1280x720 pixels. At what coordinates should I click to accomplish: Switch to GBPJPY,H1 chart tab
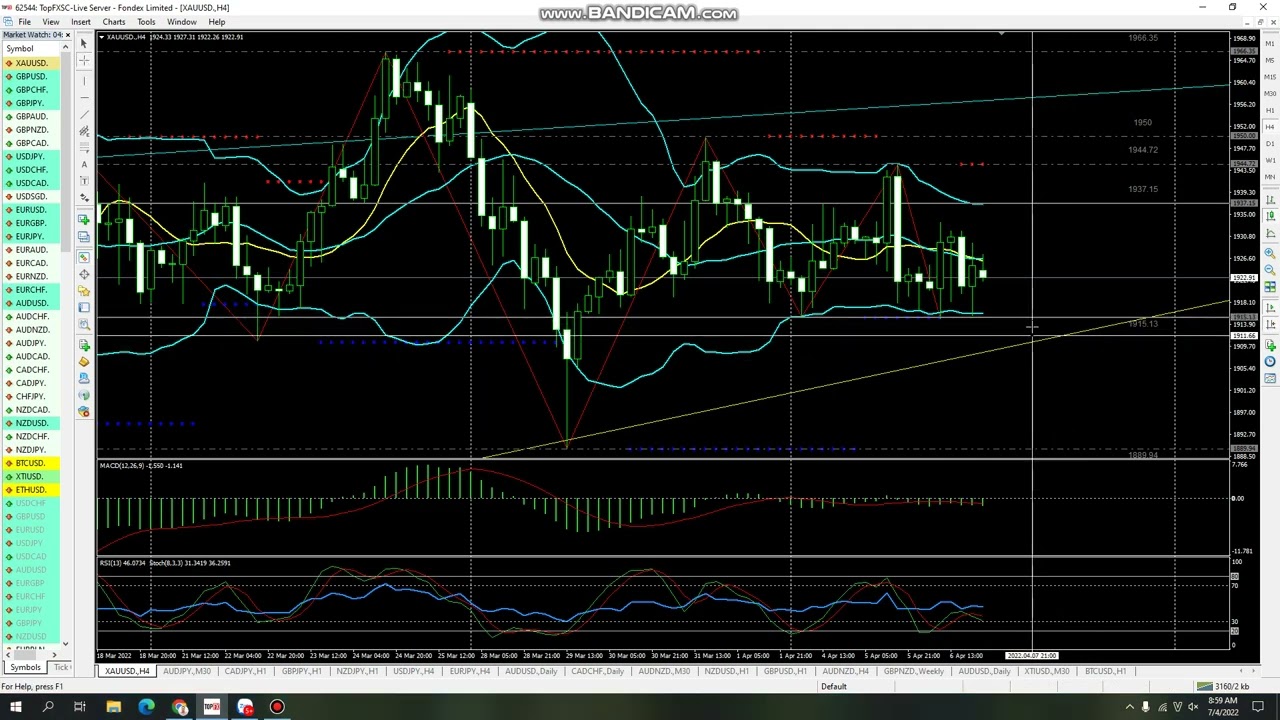coord(301,671)
